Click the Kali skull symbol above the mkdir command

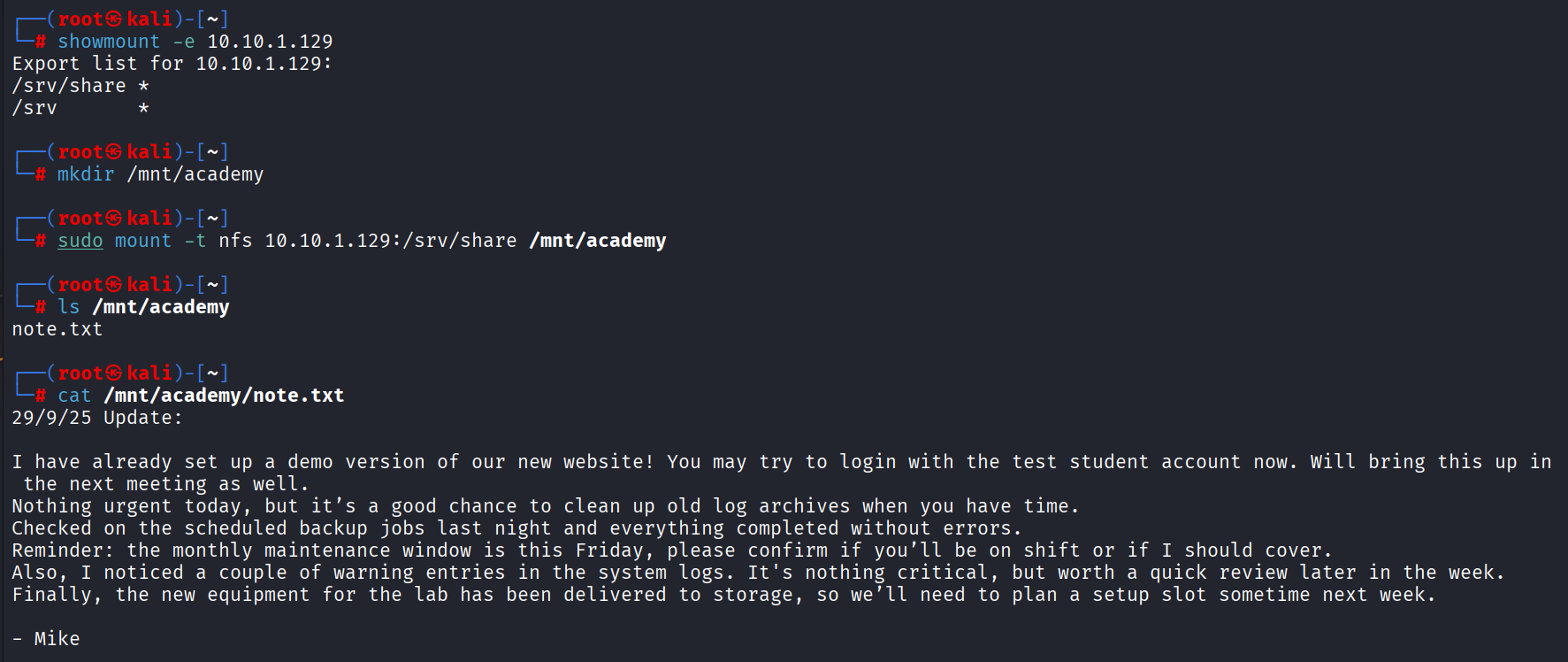(x=114, y=152)
